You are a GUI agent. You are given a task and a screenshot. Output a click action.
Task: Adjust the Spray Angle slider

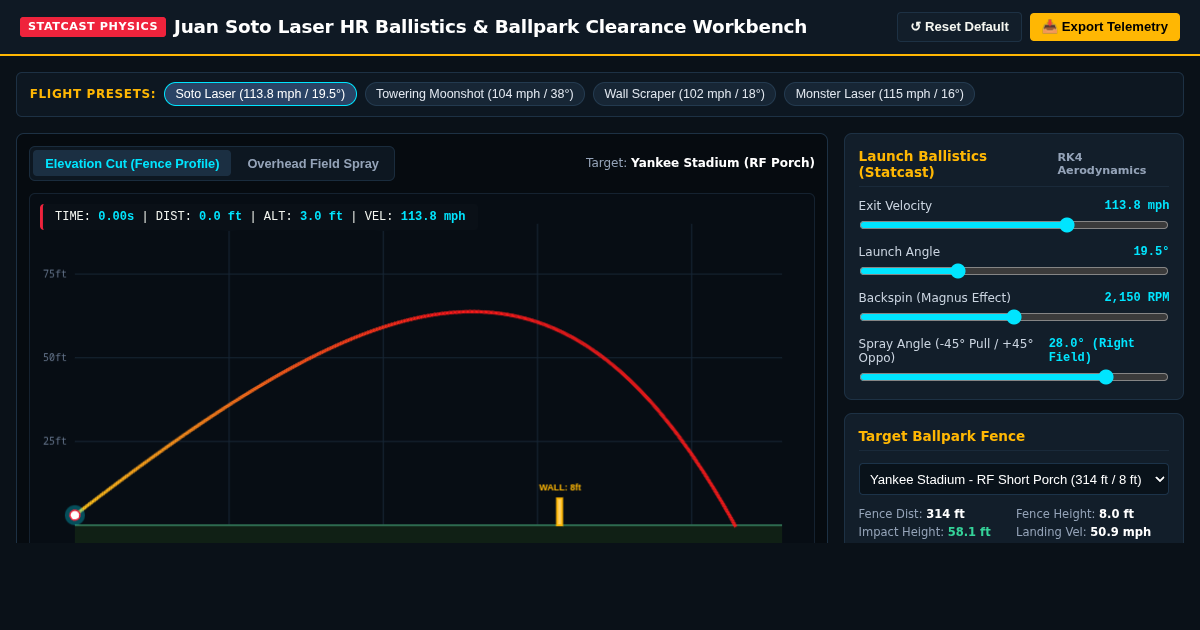(x=1014, y=377)
